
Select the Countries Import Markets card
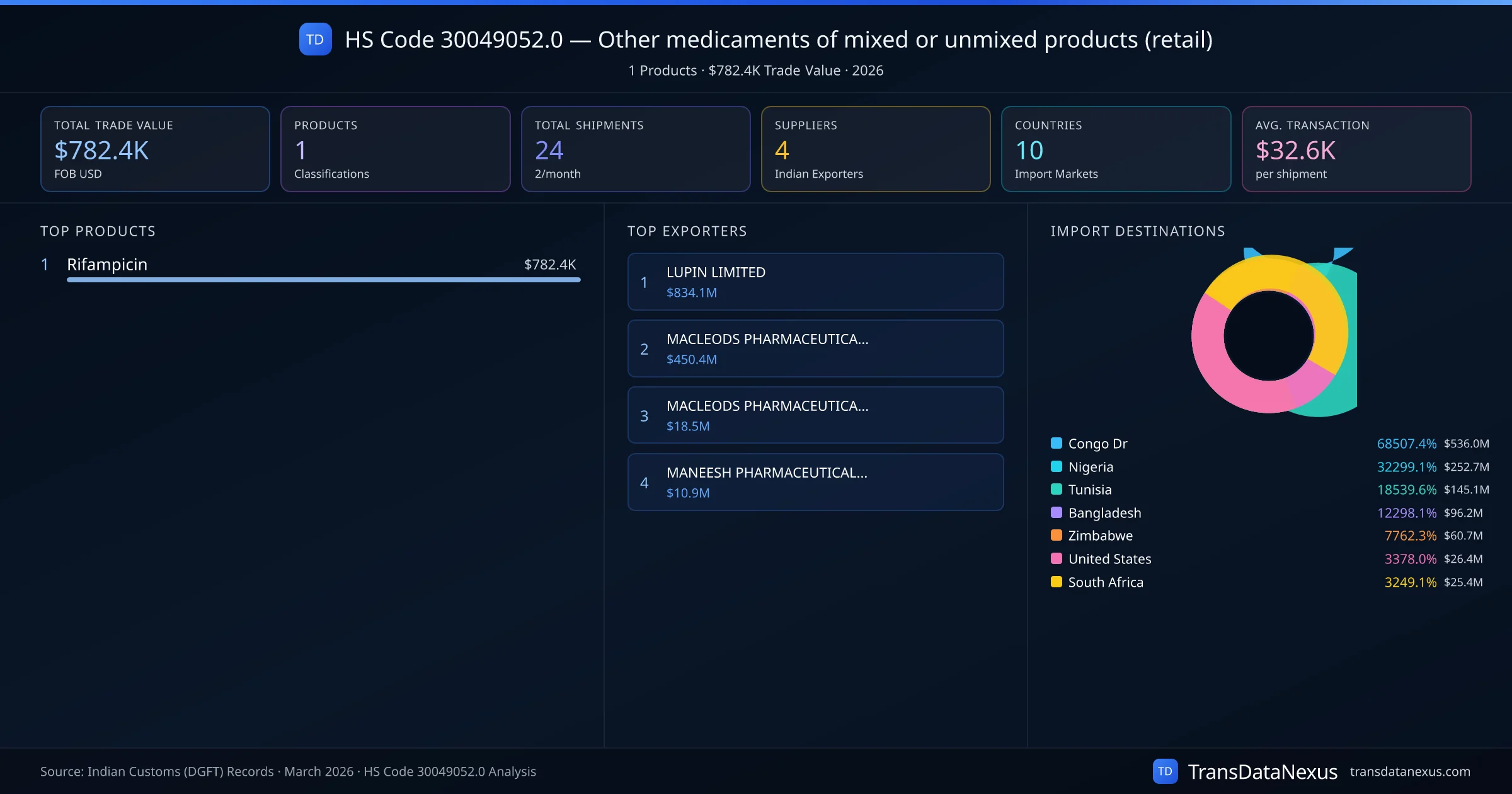[1115, 149]
